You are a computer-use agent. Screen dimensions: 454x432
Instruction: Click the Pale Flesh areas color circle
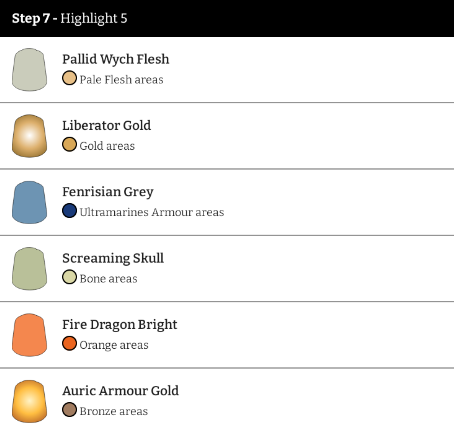(x=69, y=78)
